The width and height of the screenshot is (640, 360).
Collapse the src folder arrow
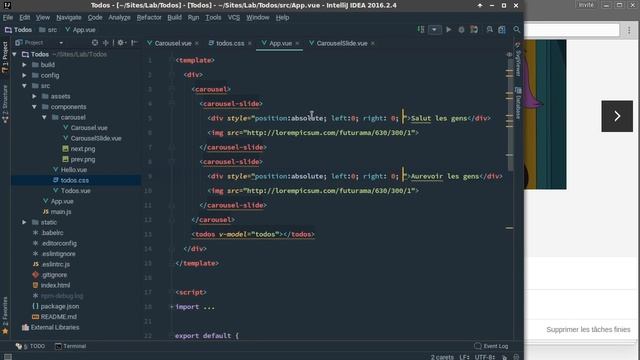click(24, 86)
